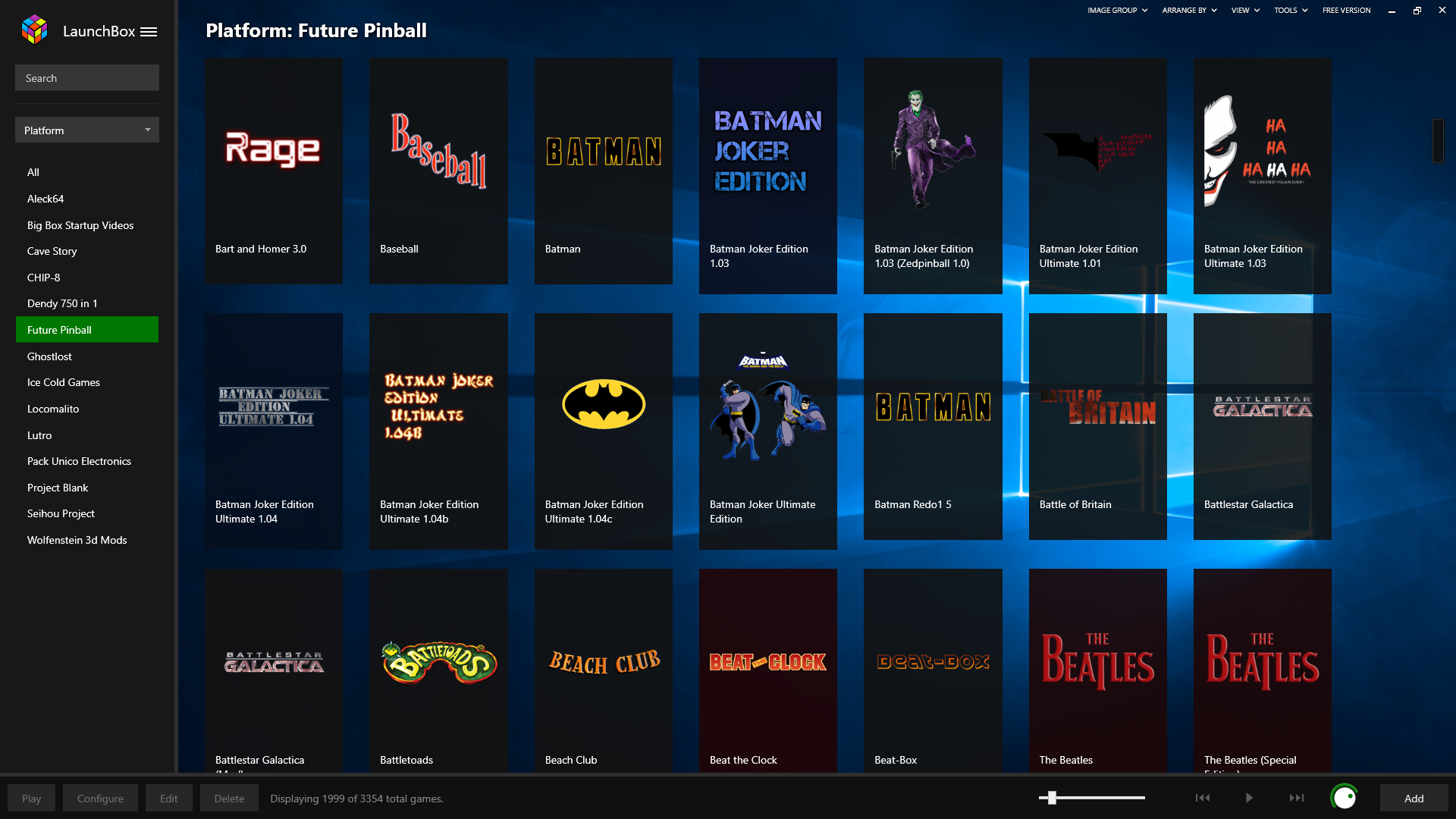
Task: Open the Image Group dropdown menu
Action: click(1118, 11)
